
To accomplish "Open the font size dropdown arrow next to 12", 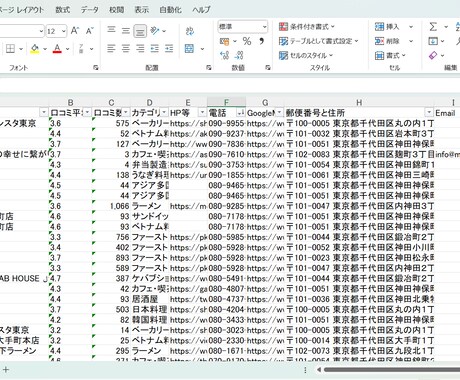I will tap(64, 31).
